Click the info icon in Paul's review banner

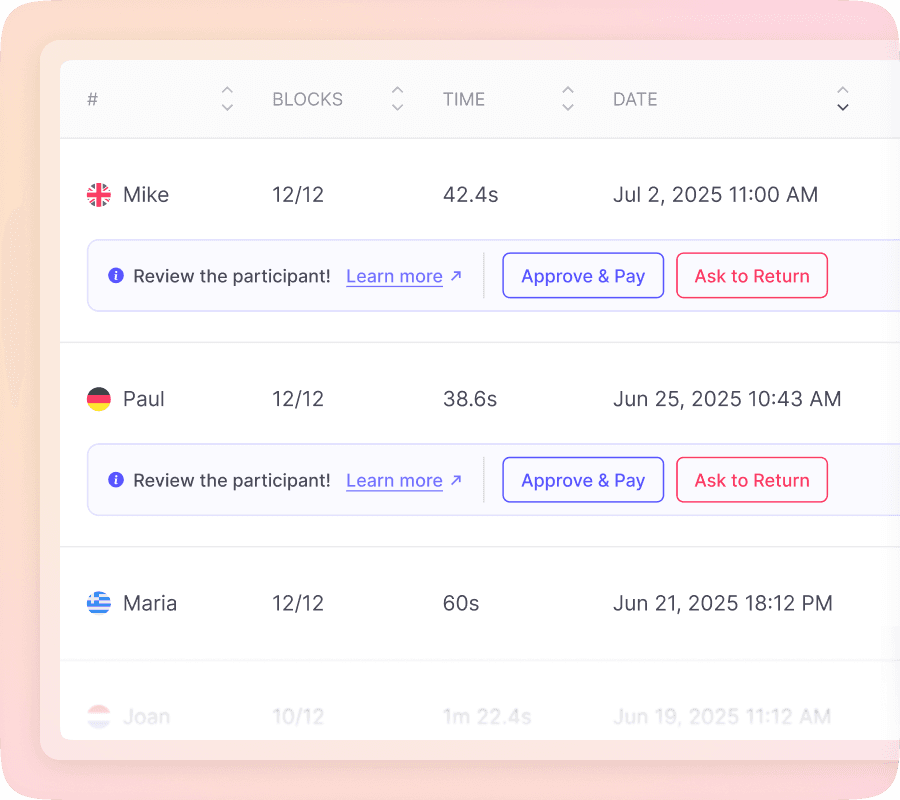[x=116, y=480]
